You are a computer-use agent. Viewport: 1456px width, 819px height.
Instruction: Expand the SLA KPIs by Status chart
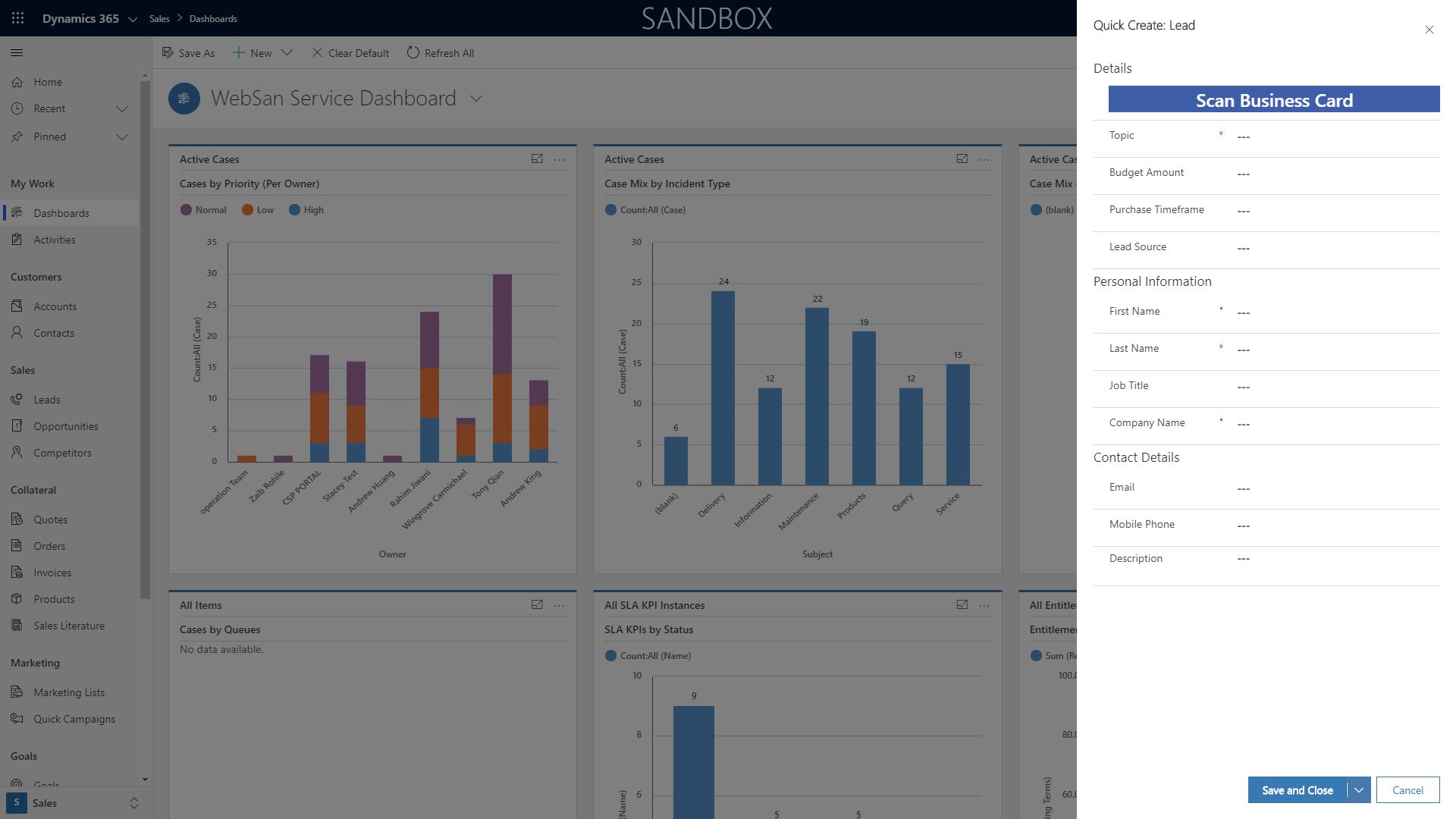click(962, 605)
